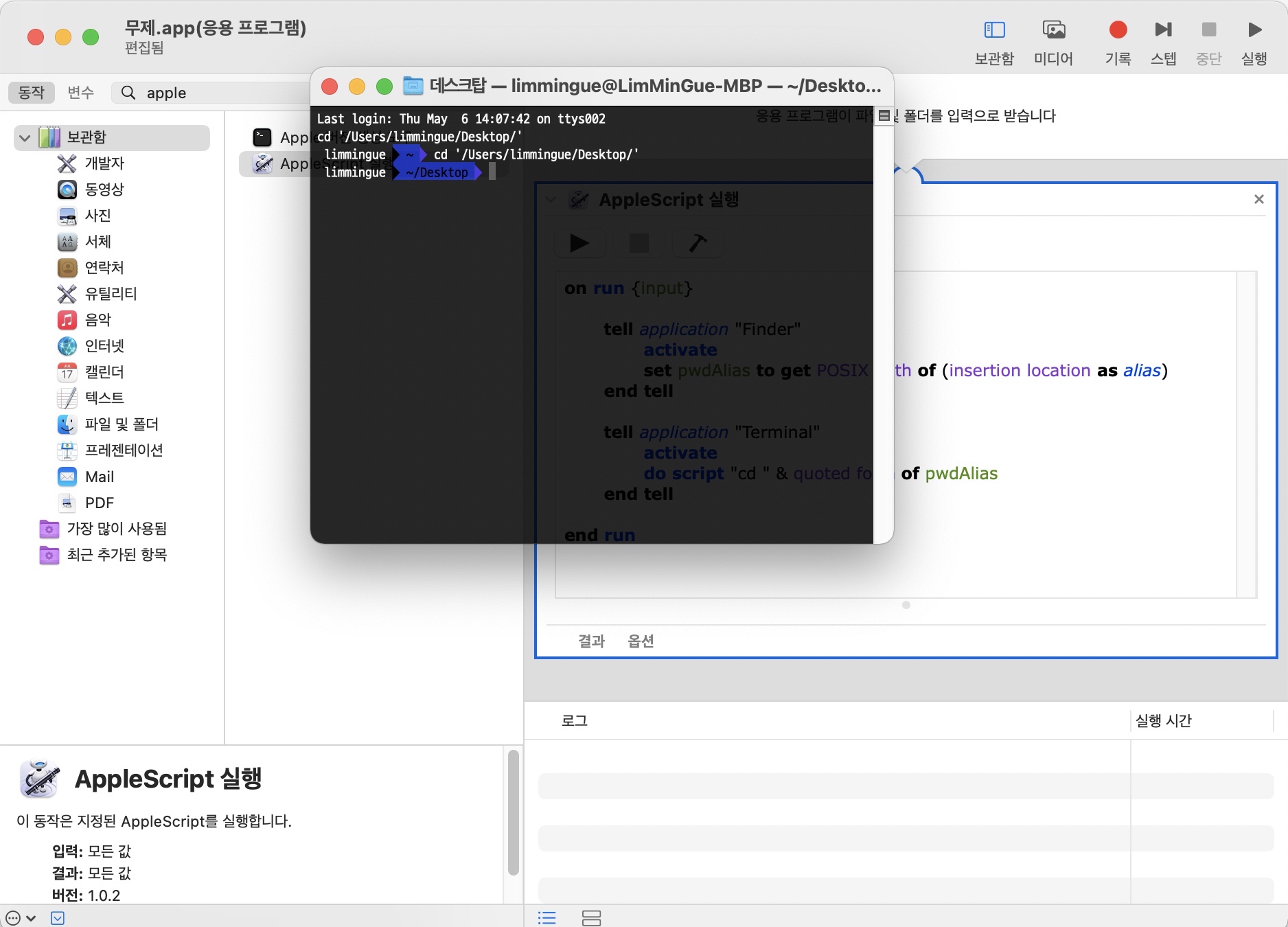Open the 미디어 media browser
Viewport: 1288px width, 927px height.
point(1053,43)
